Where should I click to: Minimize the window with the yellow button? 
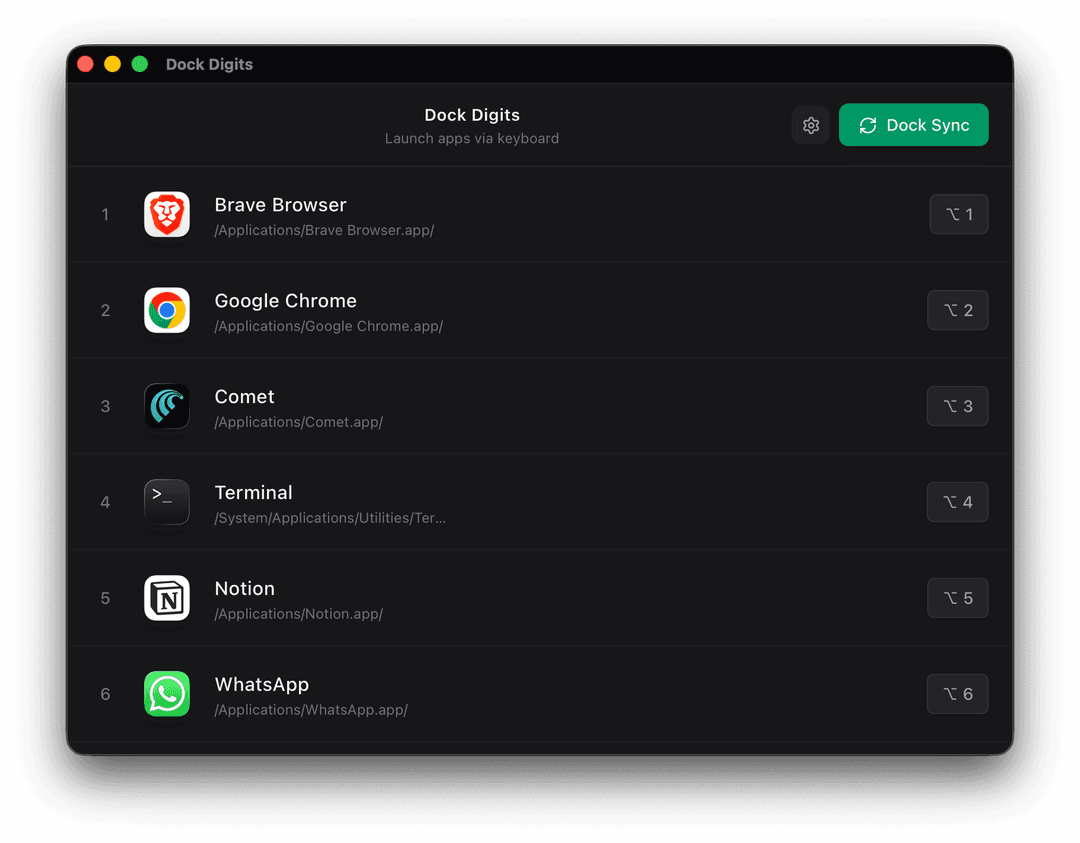[x=112, y=64]
